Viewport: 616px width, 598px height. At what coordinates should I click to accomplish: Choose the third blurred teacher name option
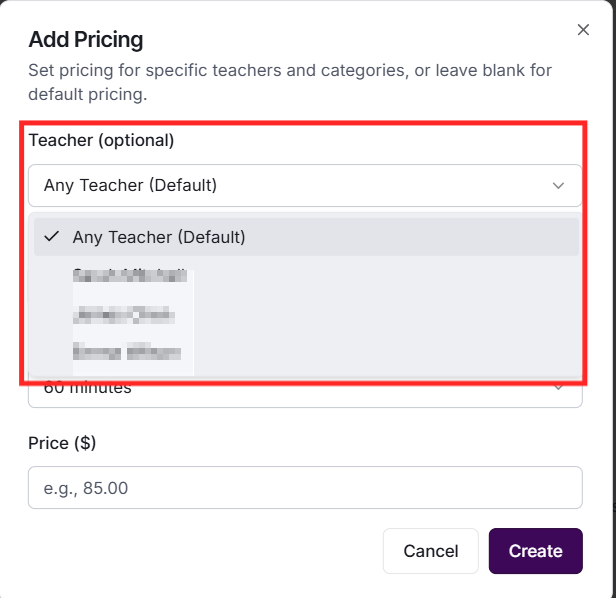(x=126, y=351)
